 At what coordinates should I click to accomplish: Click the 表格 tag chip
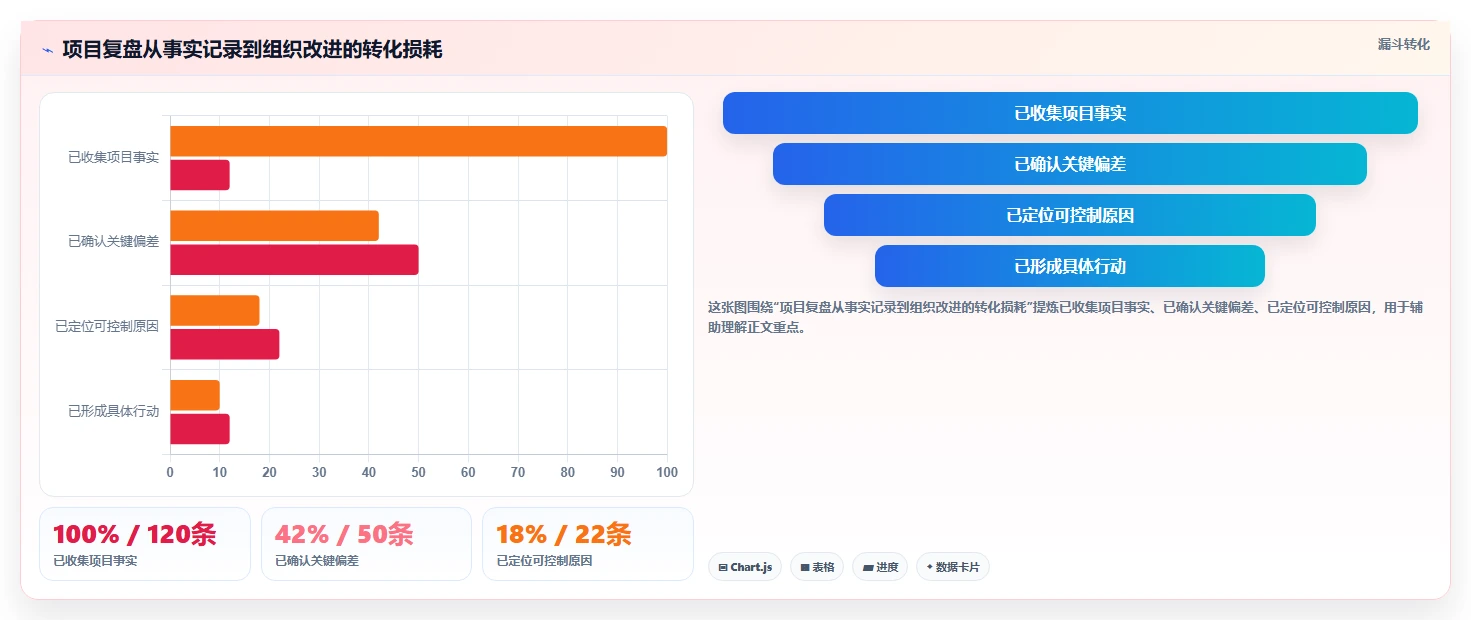point(817,567)
